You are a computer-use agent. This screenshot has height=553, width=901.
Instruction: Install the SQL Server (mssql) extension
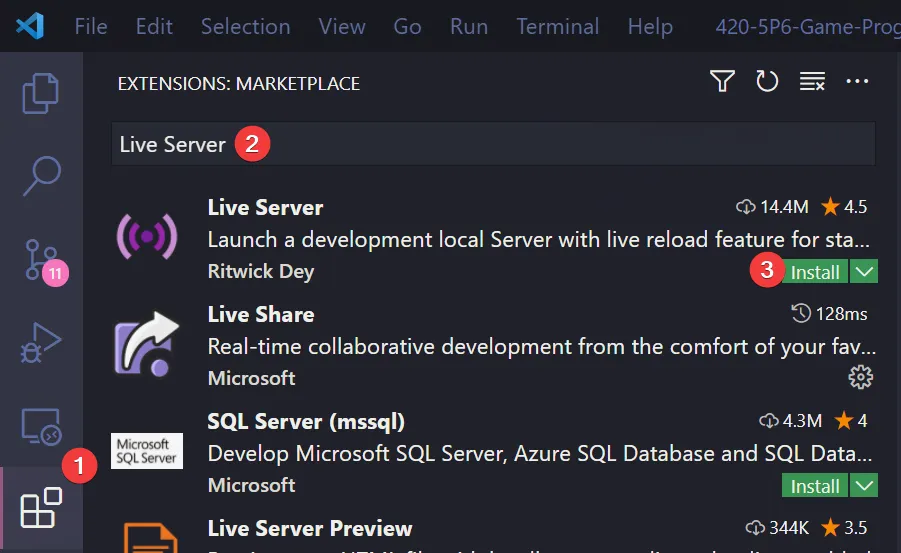click(815, 486)
